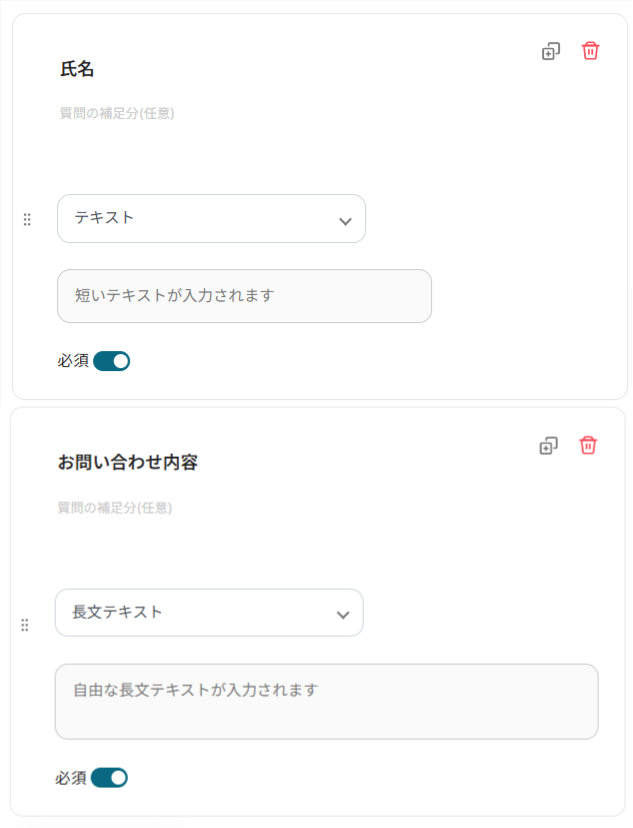Click the drag handle beside the お問い合わせ内容 question
The height and width of the screenshot is (828, 633).
click(25, 625)
